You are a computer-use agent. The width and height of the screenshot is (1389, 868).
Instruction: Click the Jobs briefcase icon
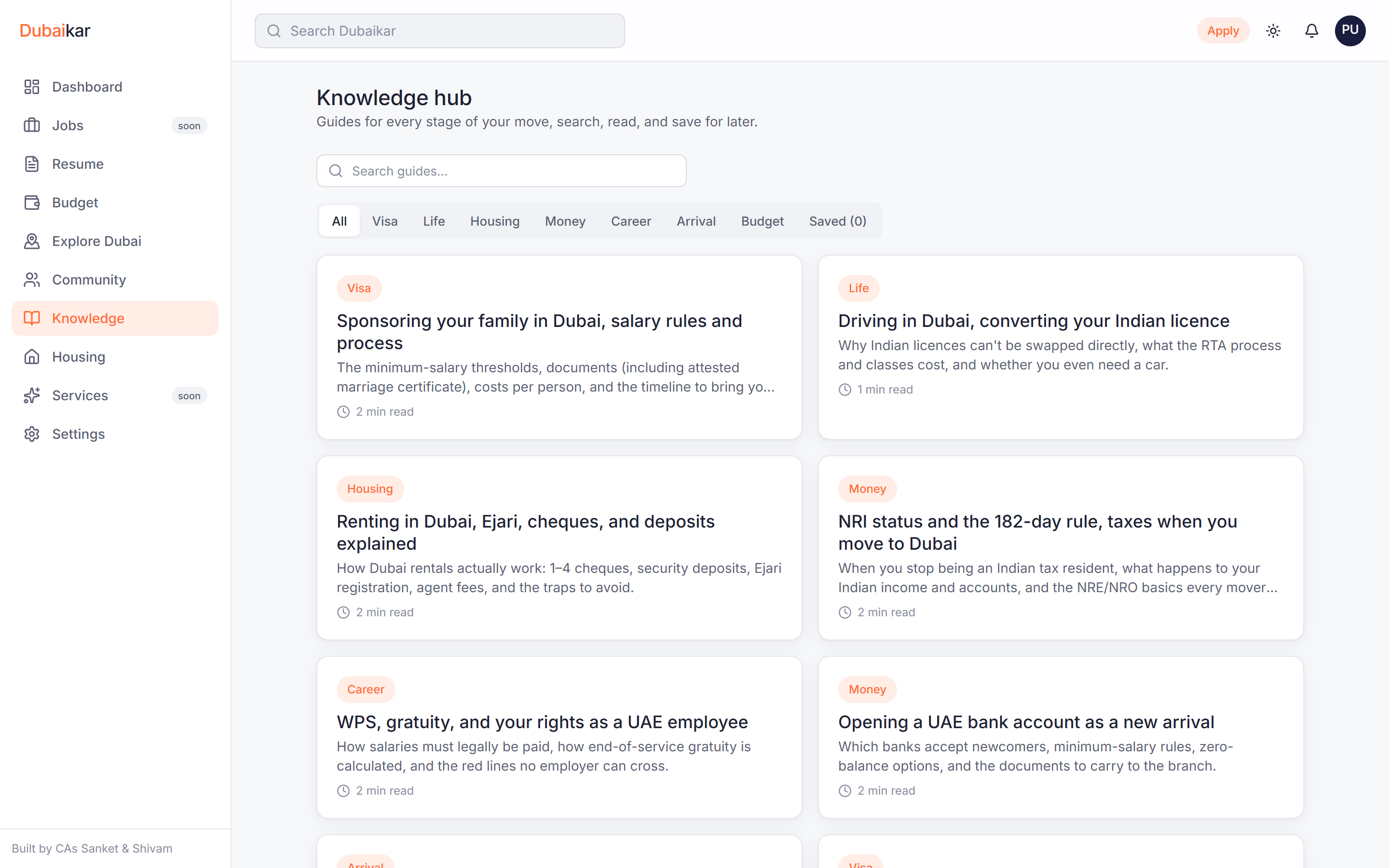click(31, 125)
